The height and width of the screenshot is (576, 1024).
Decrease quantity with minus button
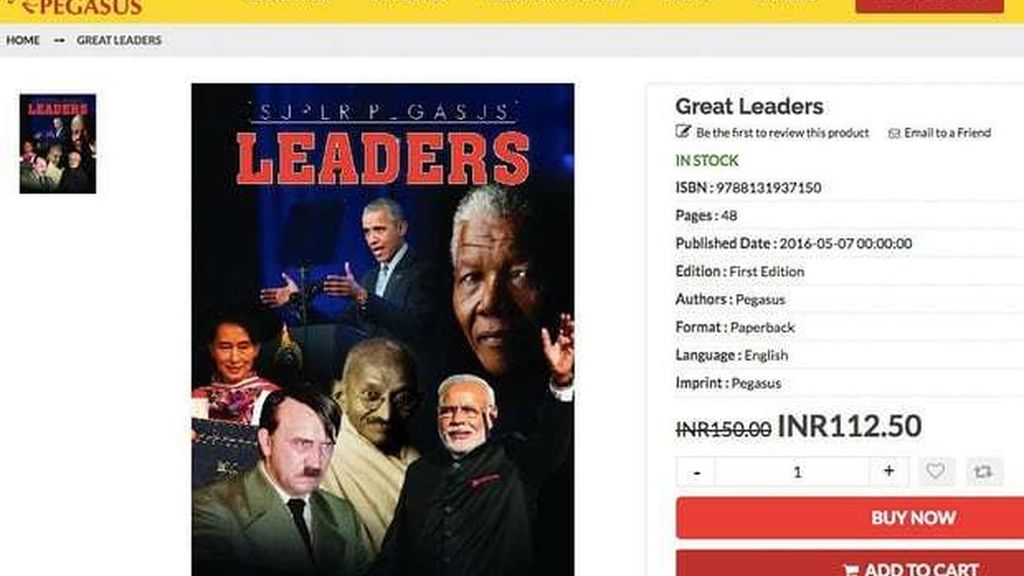click(696, 472)
